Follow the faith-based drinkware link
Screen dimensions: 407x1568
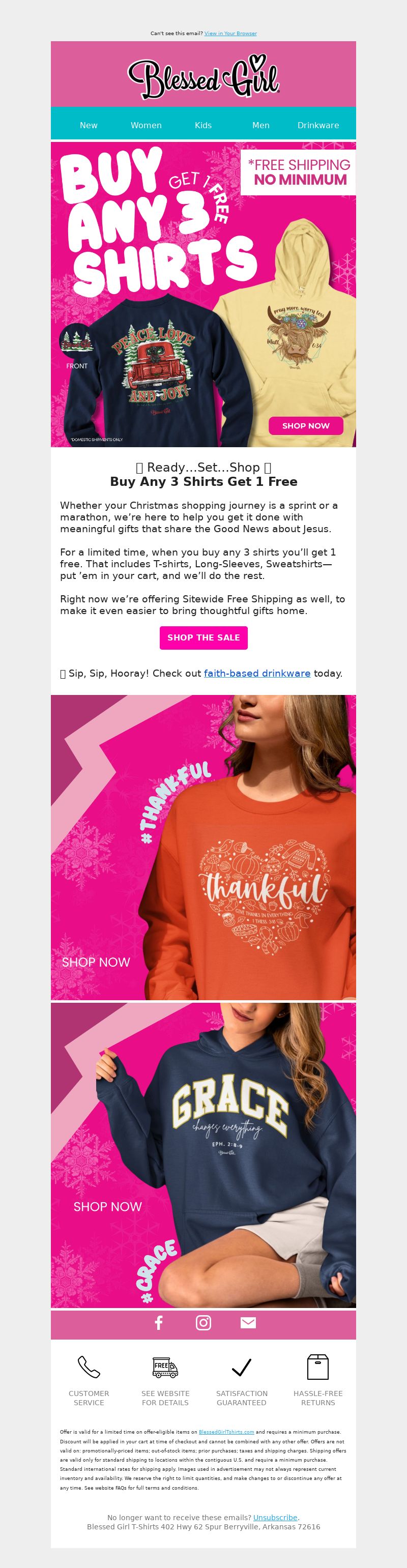tap(257, 673)
